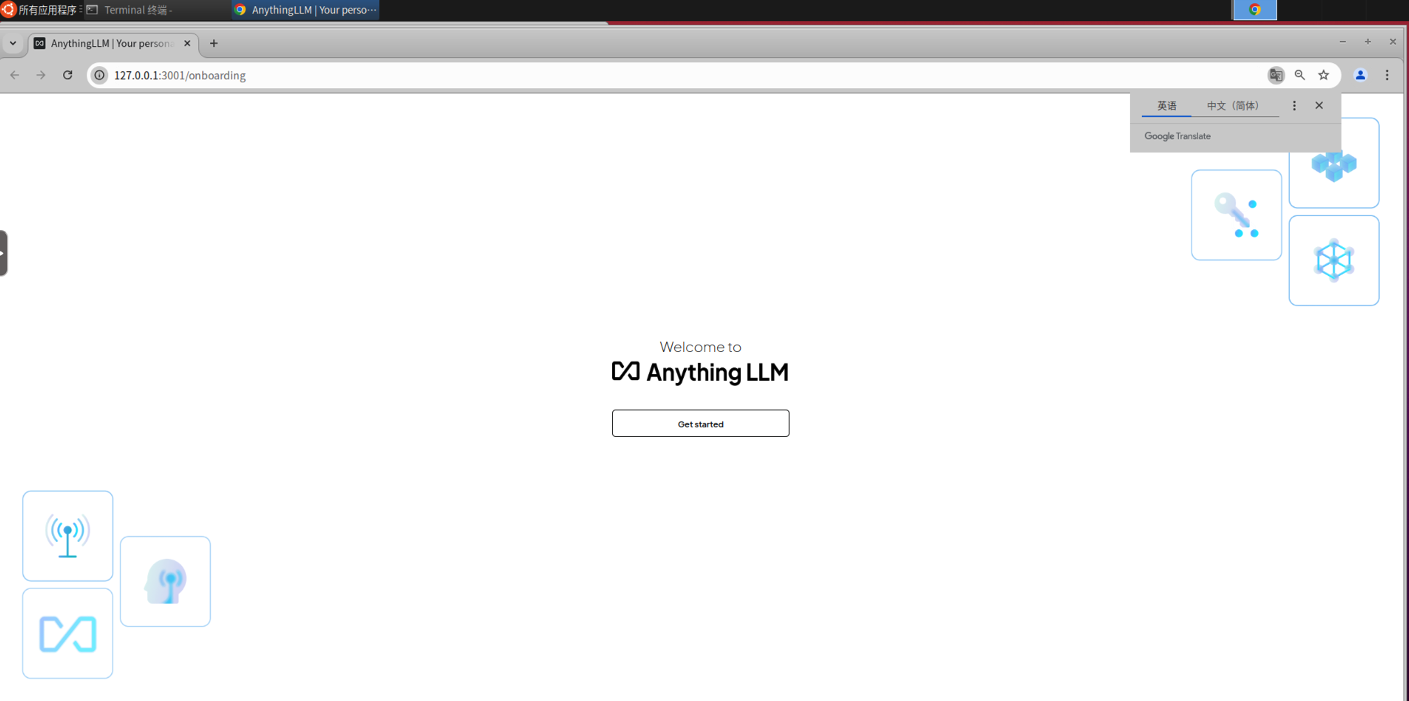Open the zoom magnifier icon in the address bar
This screenshot has height=701, width=1409.
pyautogui.click(x=1300, y=75)
